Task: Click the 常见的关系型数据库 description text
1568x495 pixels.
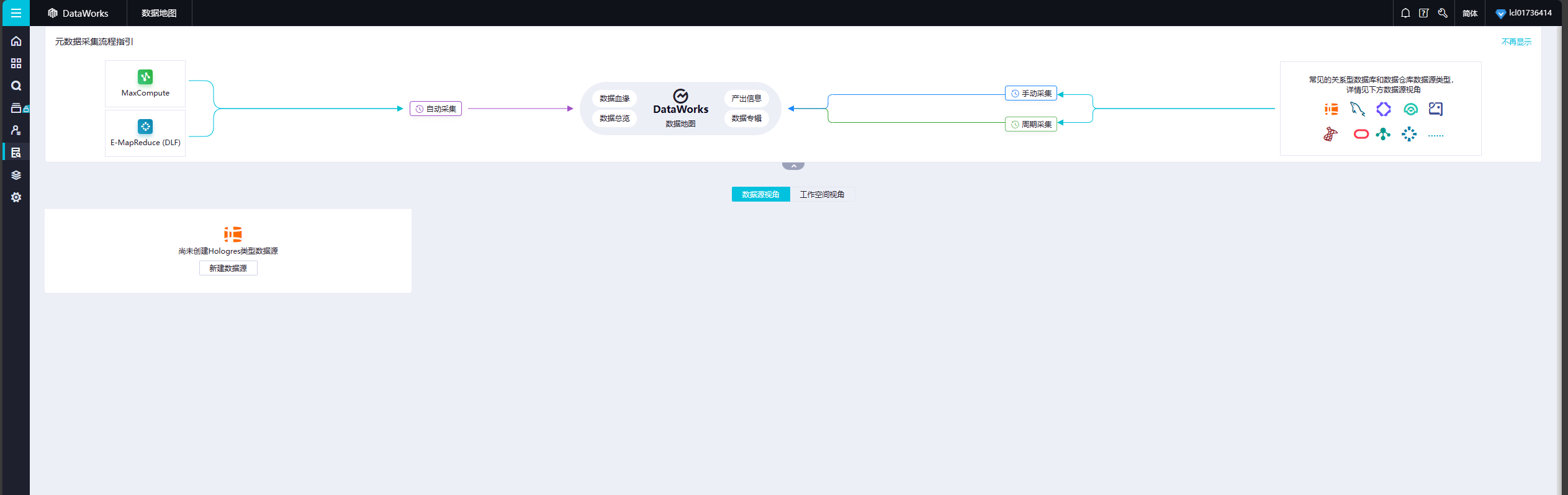Action: [1381, 84]
